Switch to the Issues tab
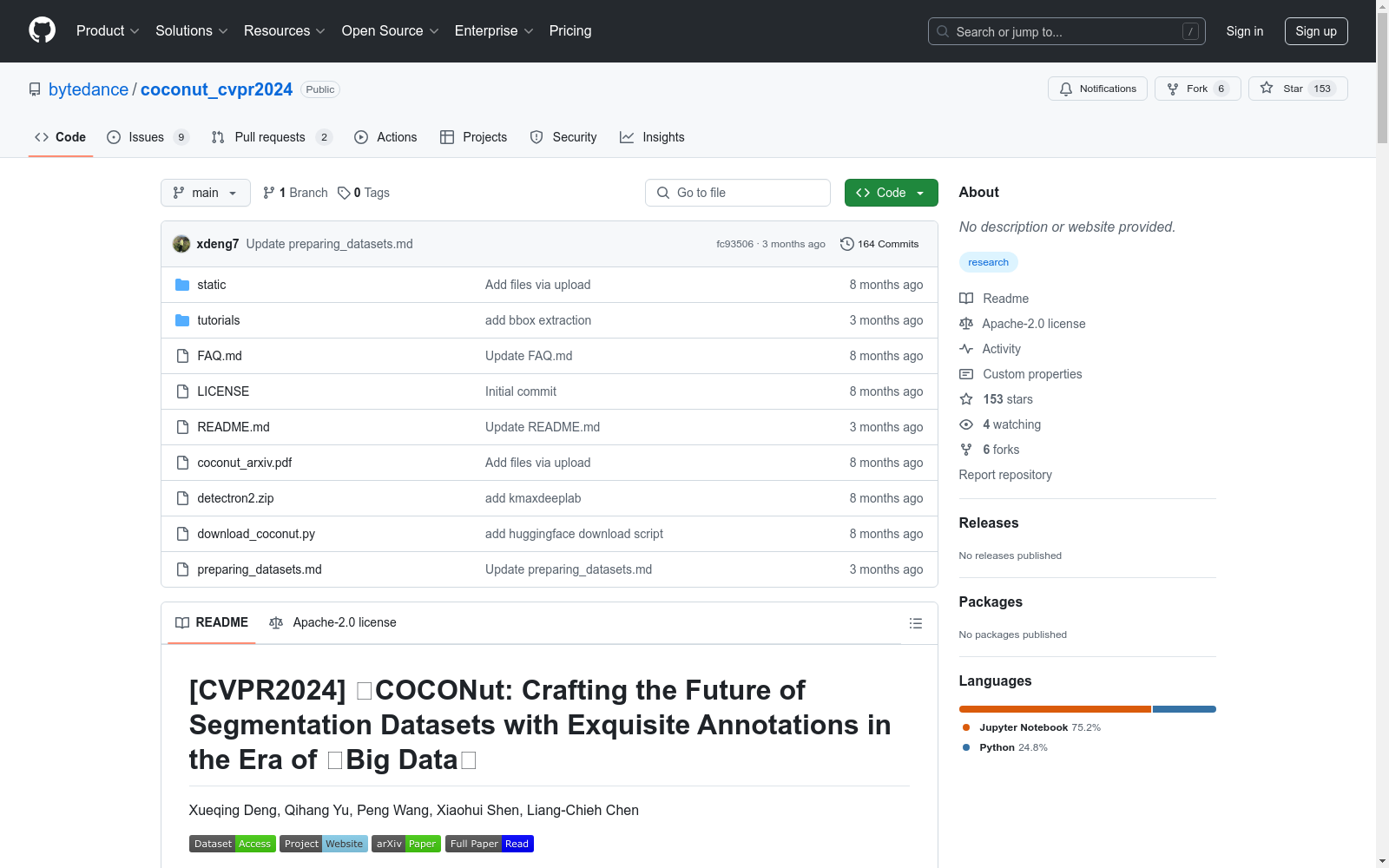 point(148,137)
